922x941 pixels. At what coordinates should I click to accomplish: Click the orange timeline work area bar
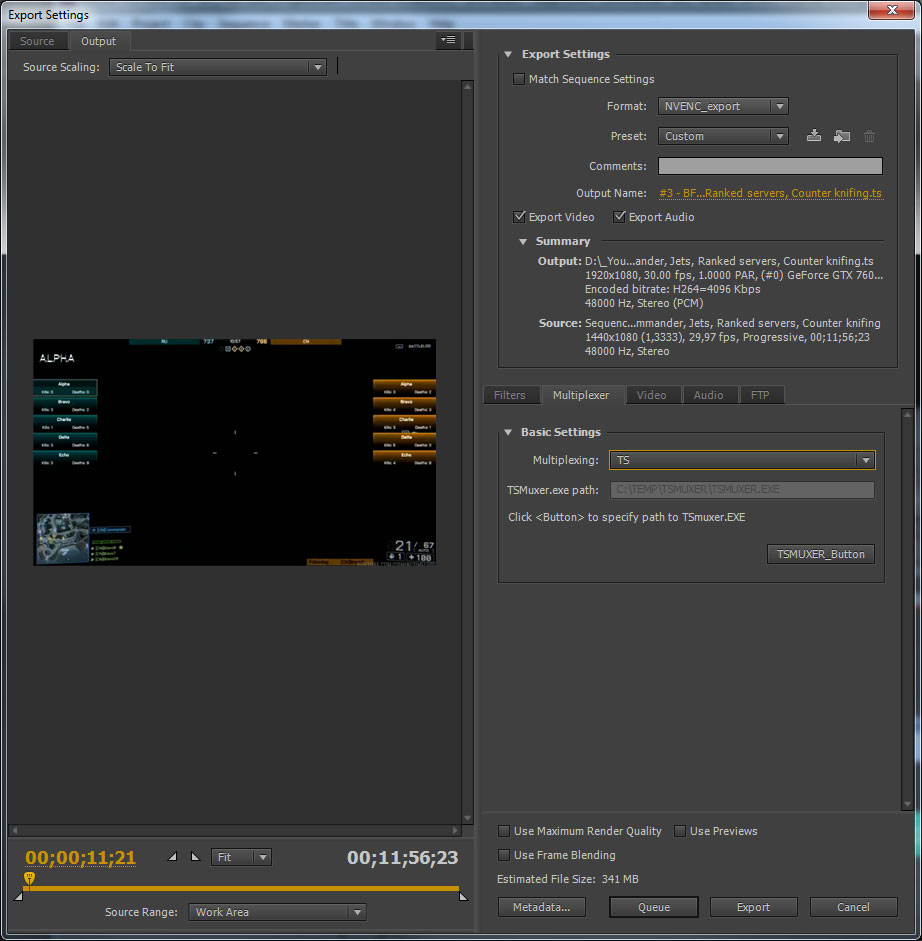click(243, 888)
